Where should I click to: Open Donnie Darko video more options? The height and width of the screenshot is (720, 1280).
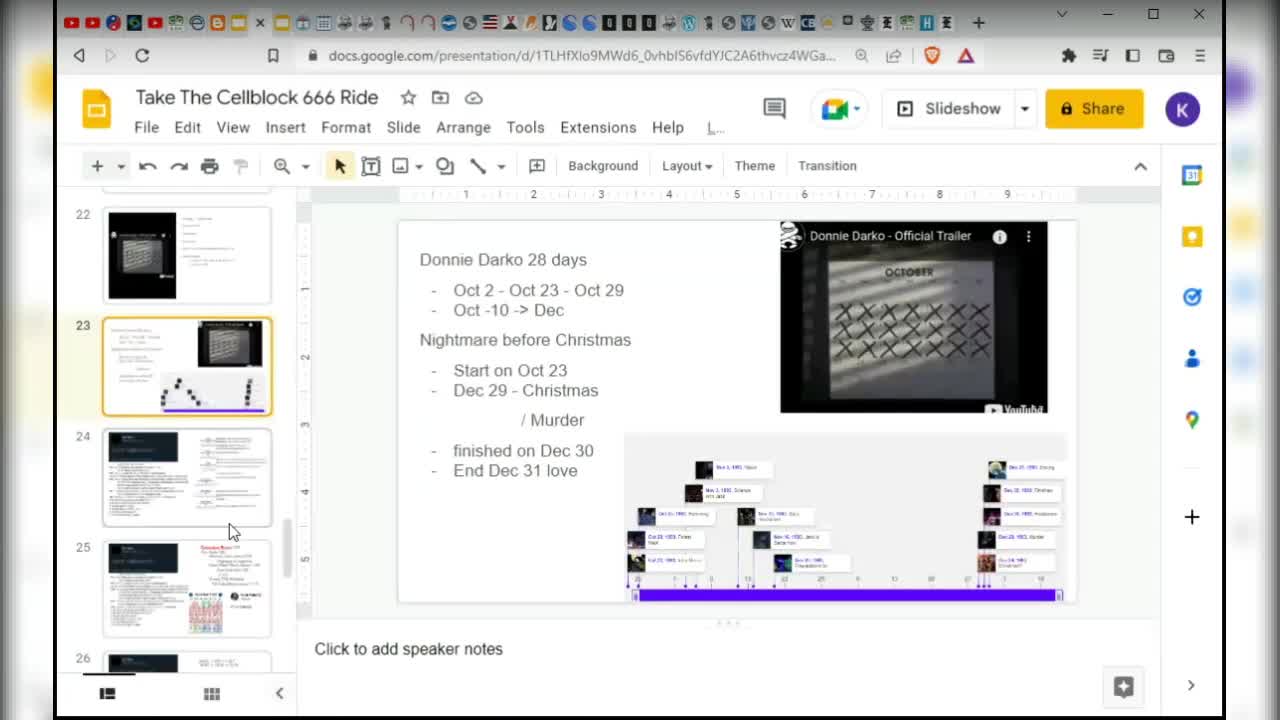coord(1028,237)
